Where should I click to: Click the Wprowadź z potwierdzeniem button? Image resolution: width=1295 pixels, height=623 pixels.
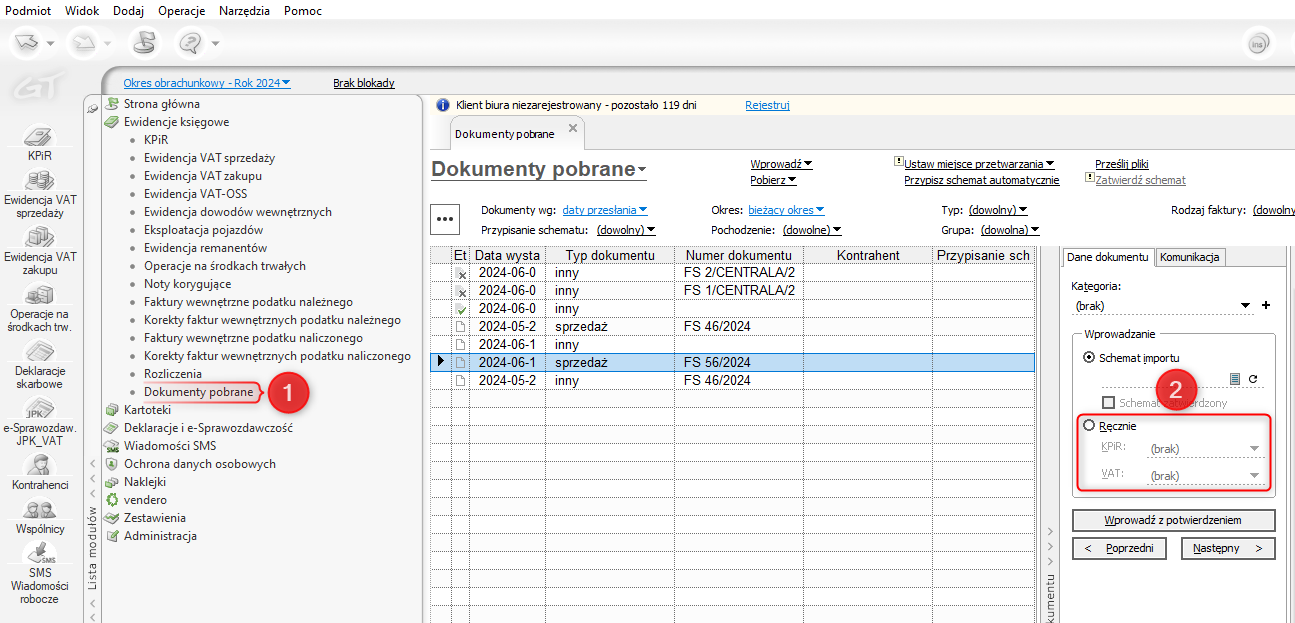1173,520
